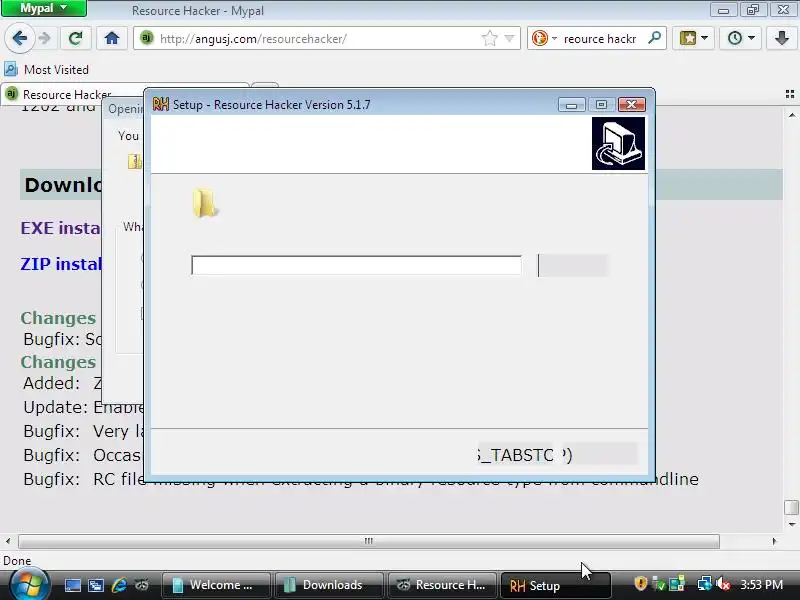This screenshot has height=600, width=800.
Task: Close the Setup window
Action: click(632, 105)
